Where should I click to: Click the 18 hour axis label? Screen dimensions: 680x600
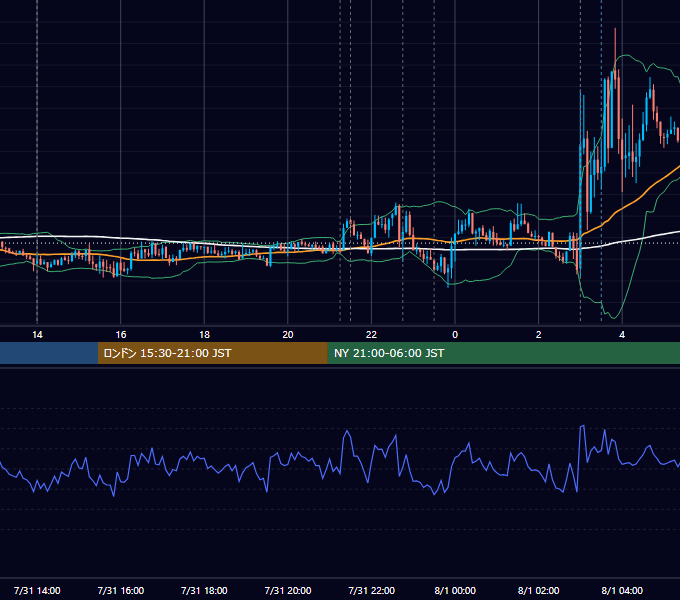pos(204,335)
